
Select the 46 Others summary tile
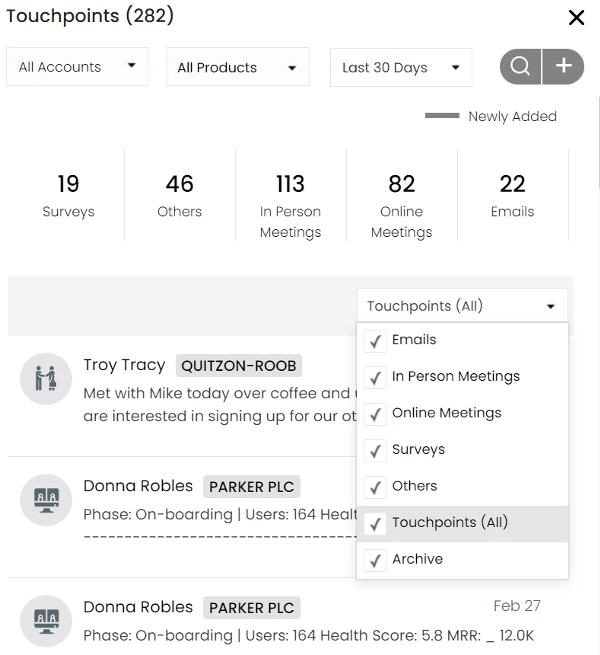[180, 195]
